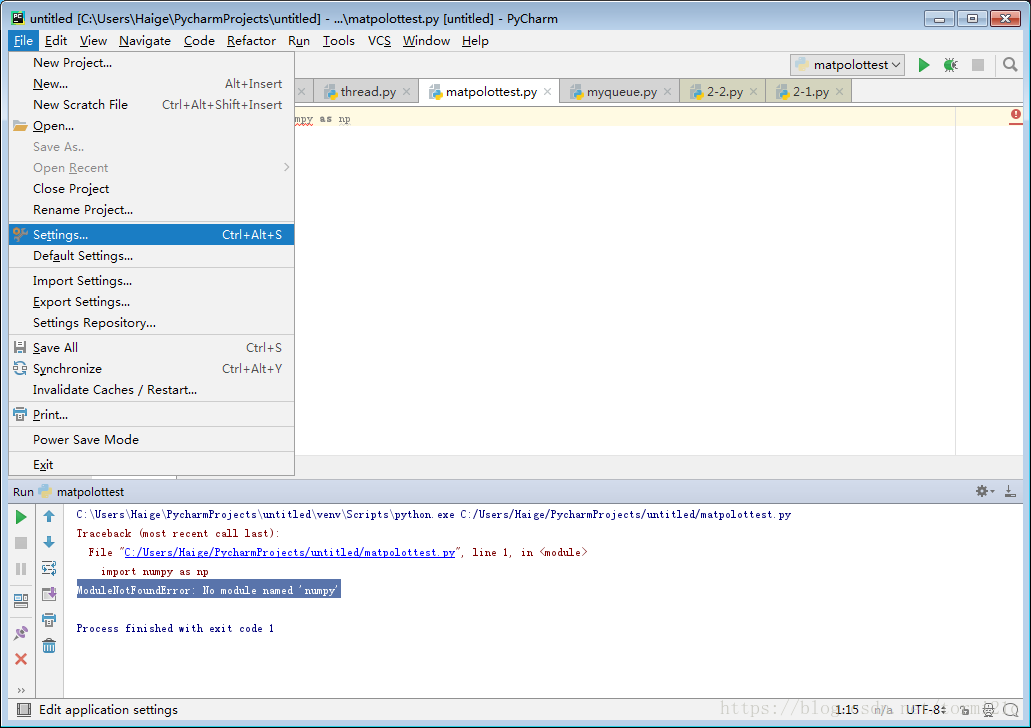Start debugging with the bug icon
The height and width of the screenshot is (728, 1031).
click(950, 64)
